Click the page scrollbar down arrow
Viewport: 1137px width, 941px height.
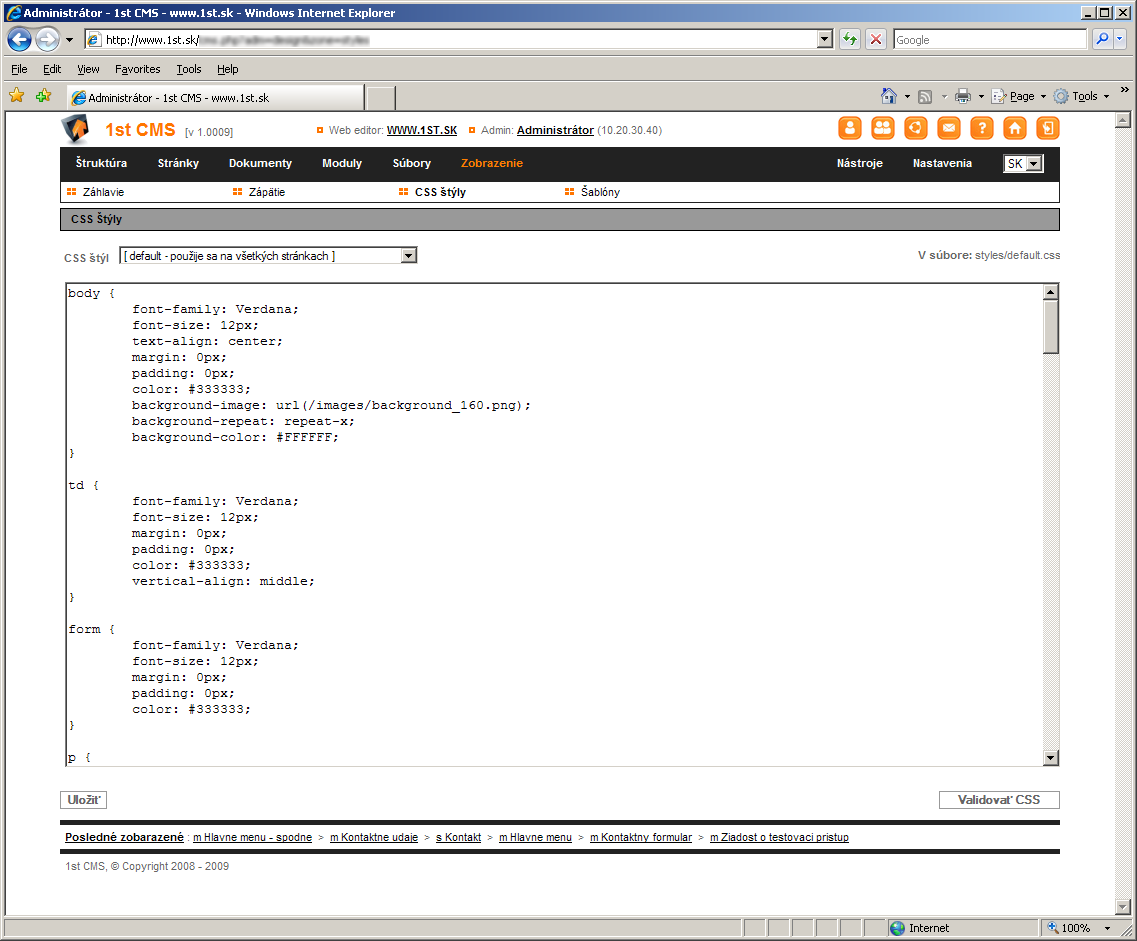[x=1122, y=907]
